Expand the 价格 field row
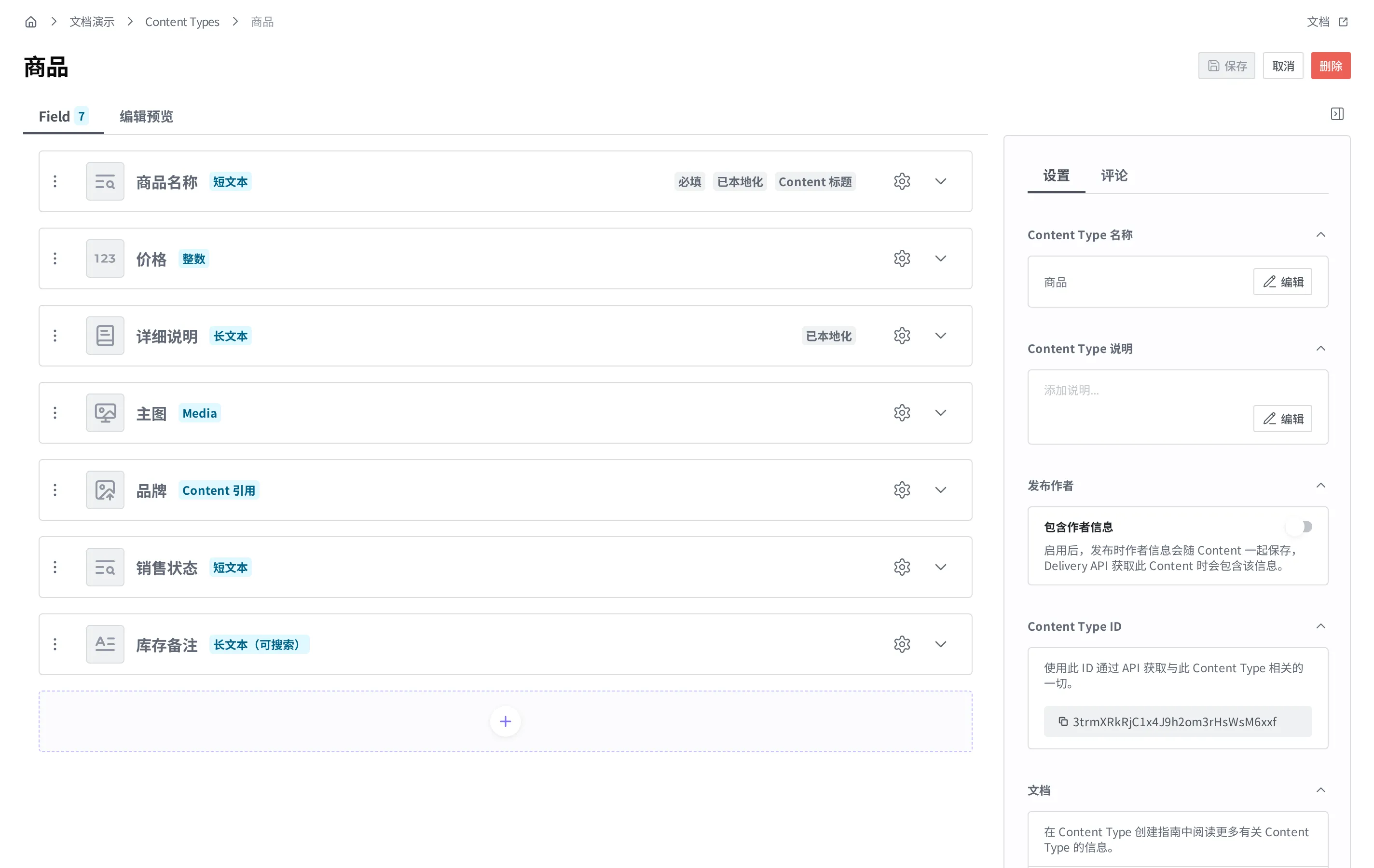This screenshot has height=868, width=1374. point(941,258)
